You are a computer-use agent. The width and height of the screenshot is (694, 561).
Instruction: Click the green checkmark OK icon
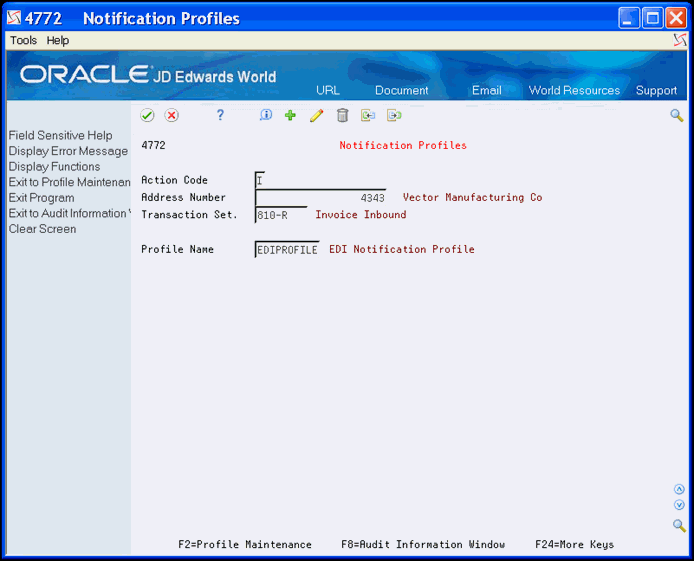click(147, 115)
